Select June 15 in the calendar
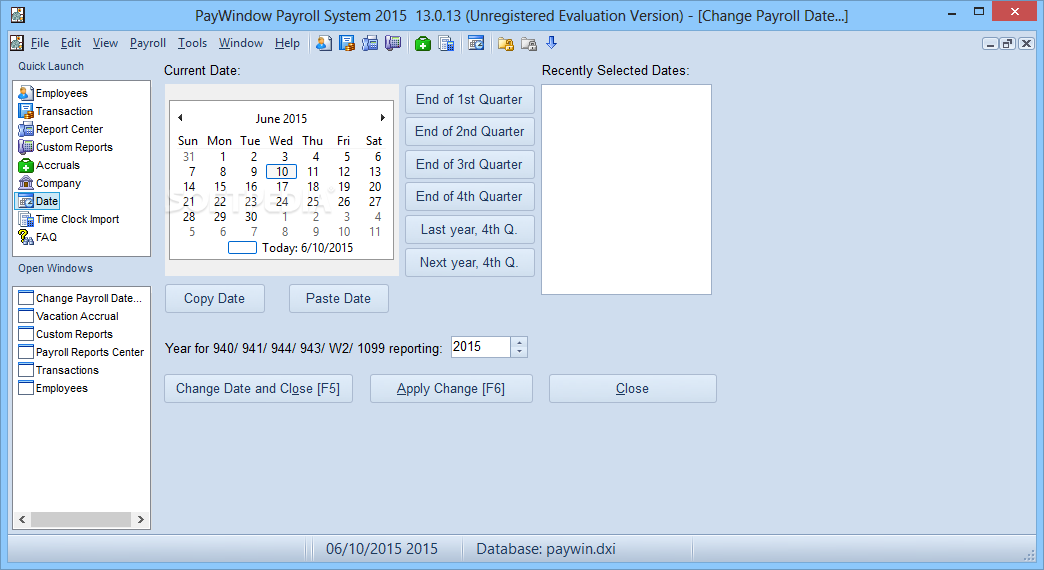 point(220,187)
